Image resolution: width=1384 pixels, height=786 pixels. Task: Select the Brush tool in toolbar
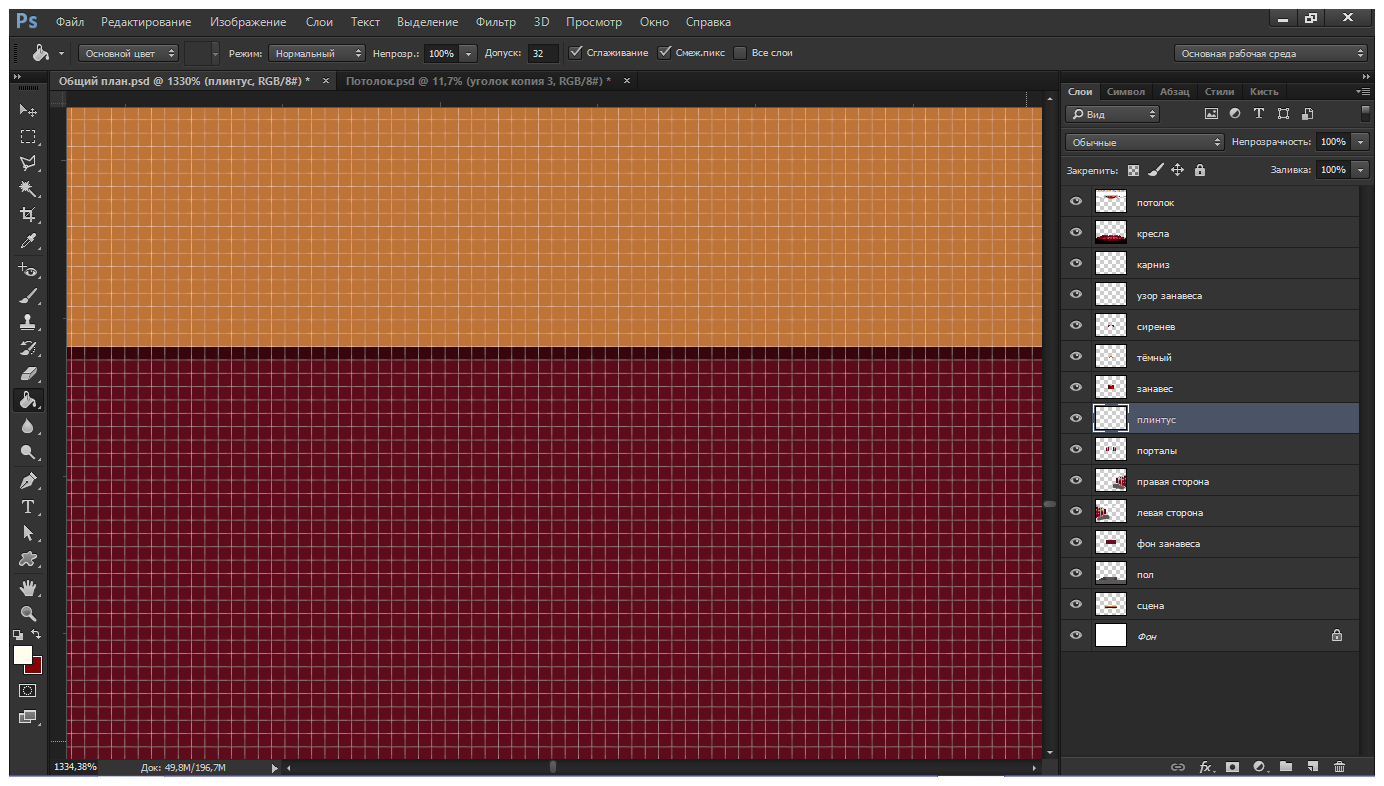tap(28, 296)
